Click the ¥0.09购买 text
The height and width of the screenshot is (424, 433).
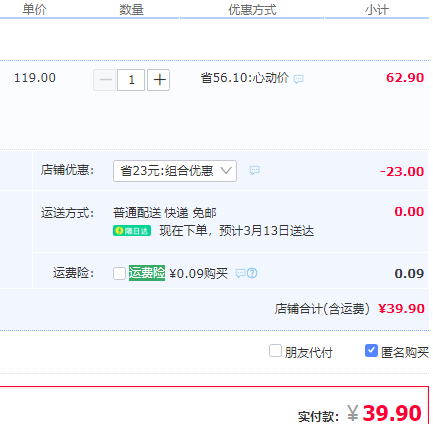point(199,274)
